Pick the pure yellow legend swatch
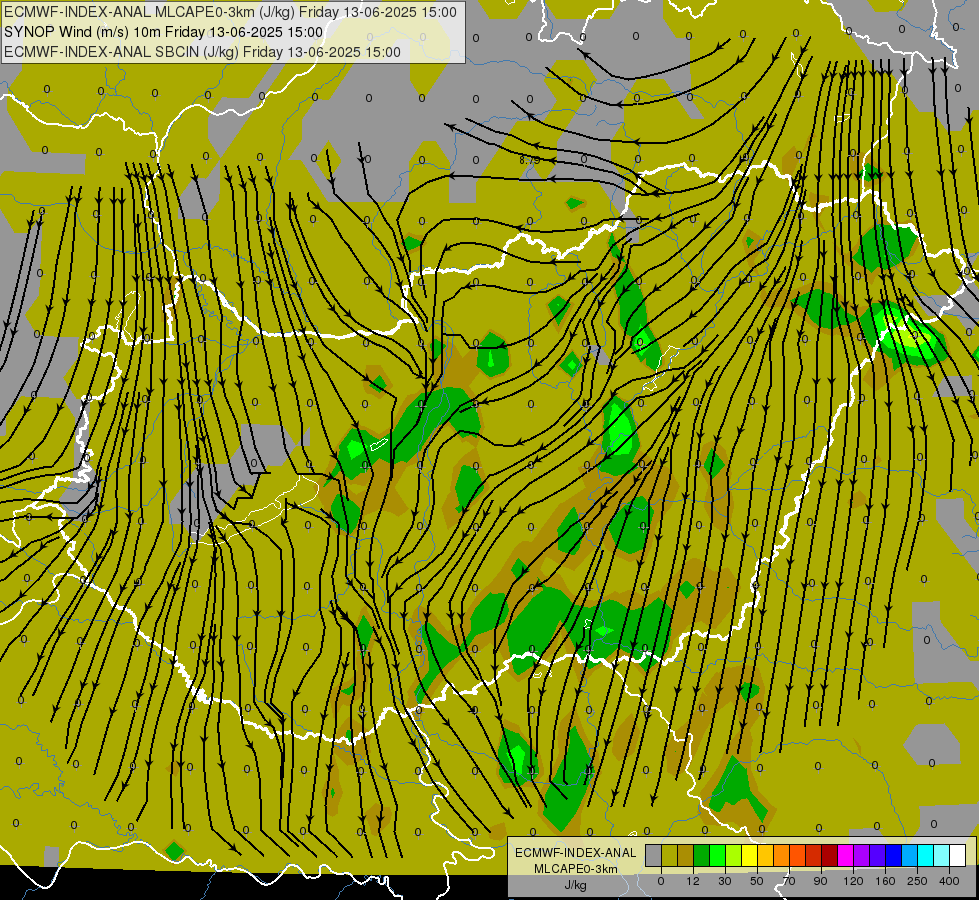 [x=750, y=855]
